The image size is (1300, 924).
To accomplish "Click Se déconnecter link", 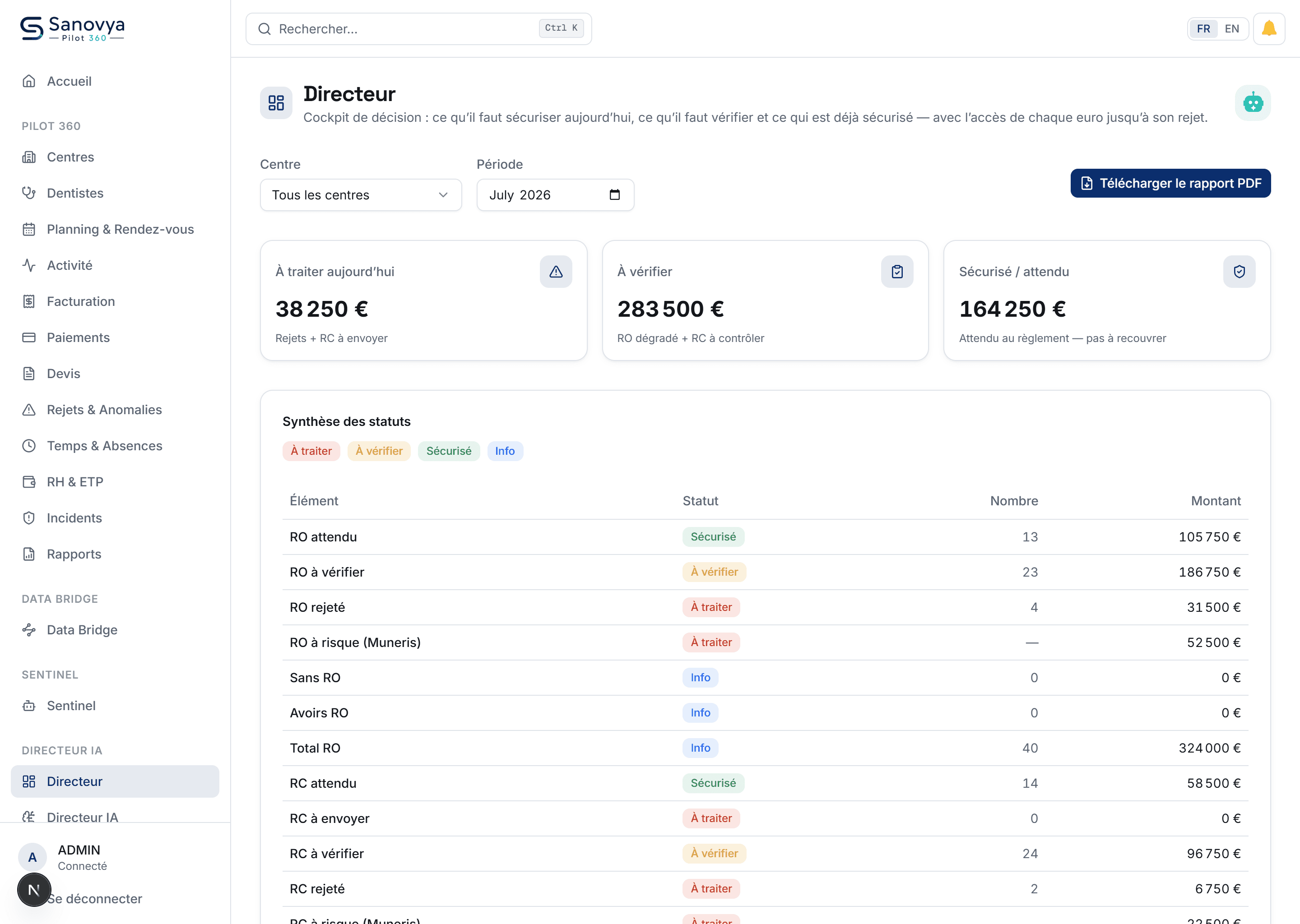I will click(x=94, y=898).
